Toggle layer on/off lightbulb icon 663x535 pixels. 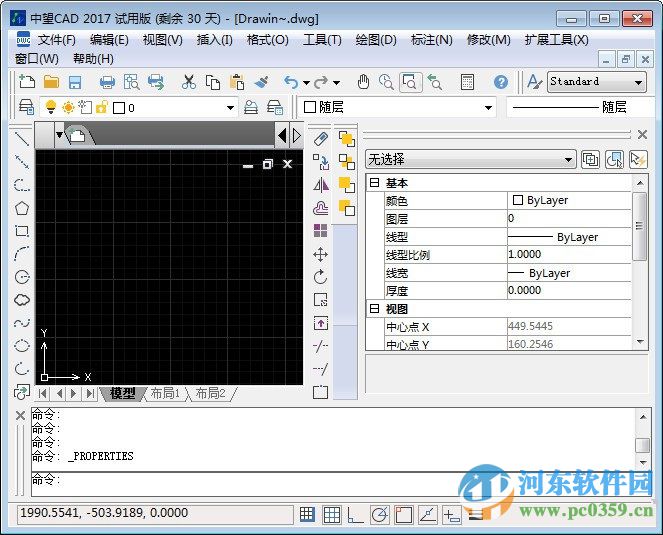[51, 107]
